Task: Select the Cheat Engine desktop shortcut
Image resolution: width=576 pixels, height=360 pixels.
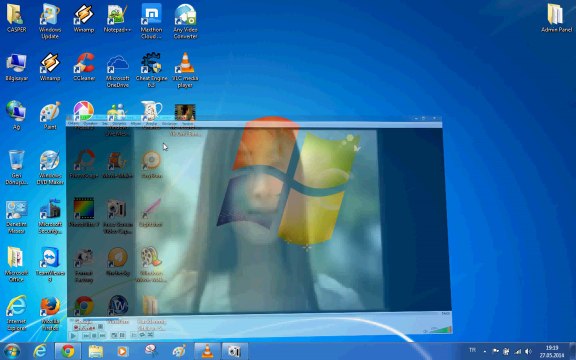Action: coord(151,71)
